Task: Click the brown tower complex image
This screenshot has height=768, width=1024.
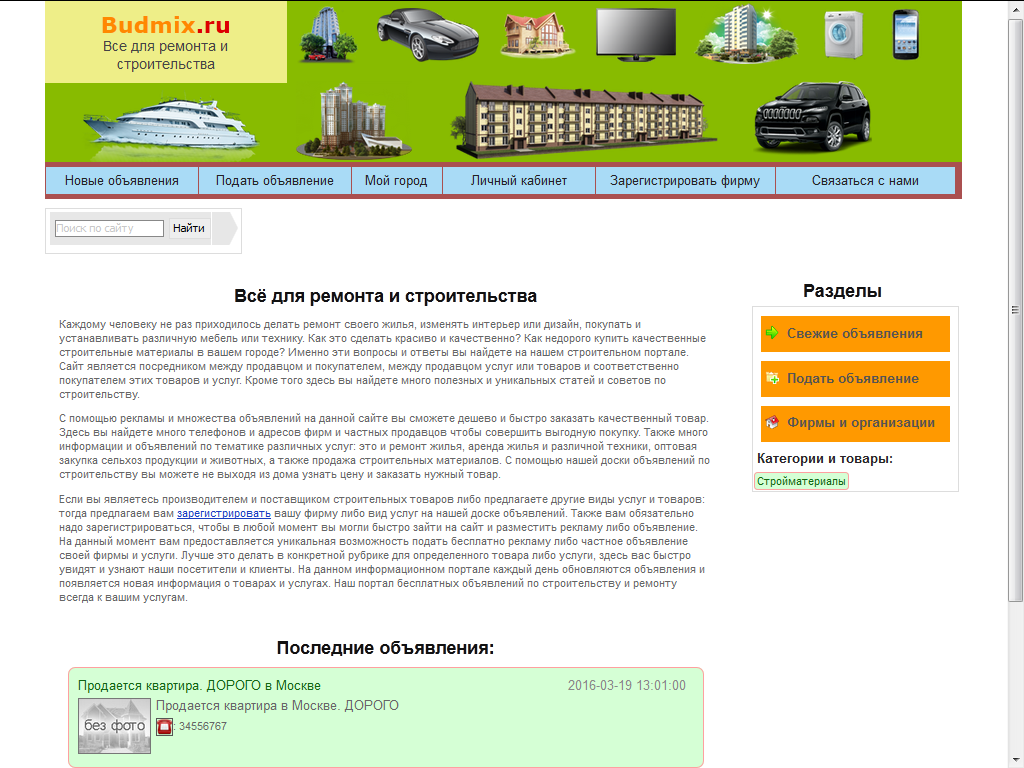Action: point(353,120)
